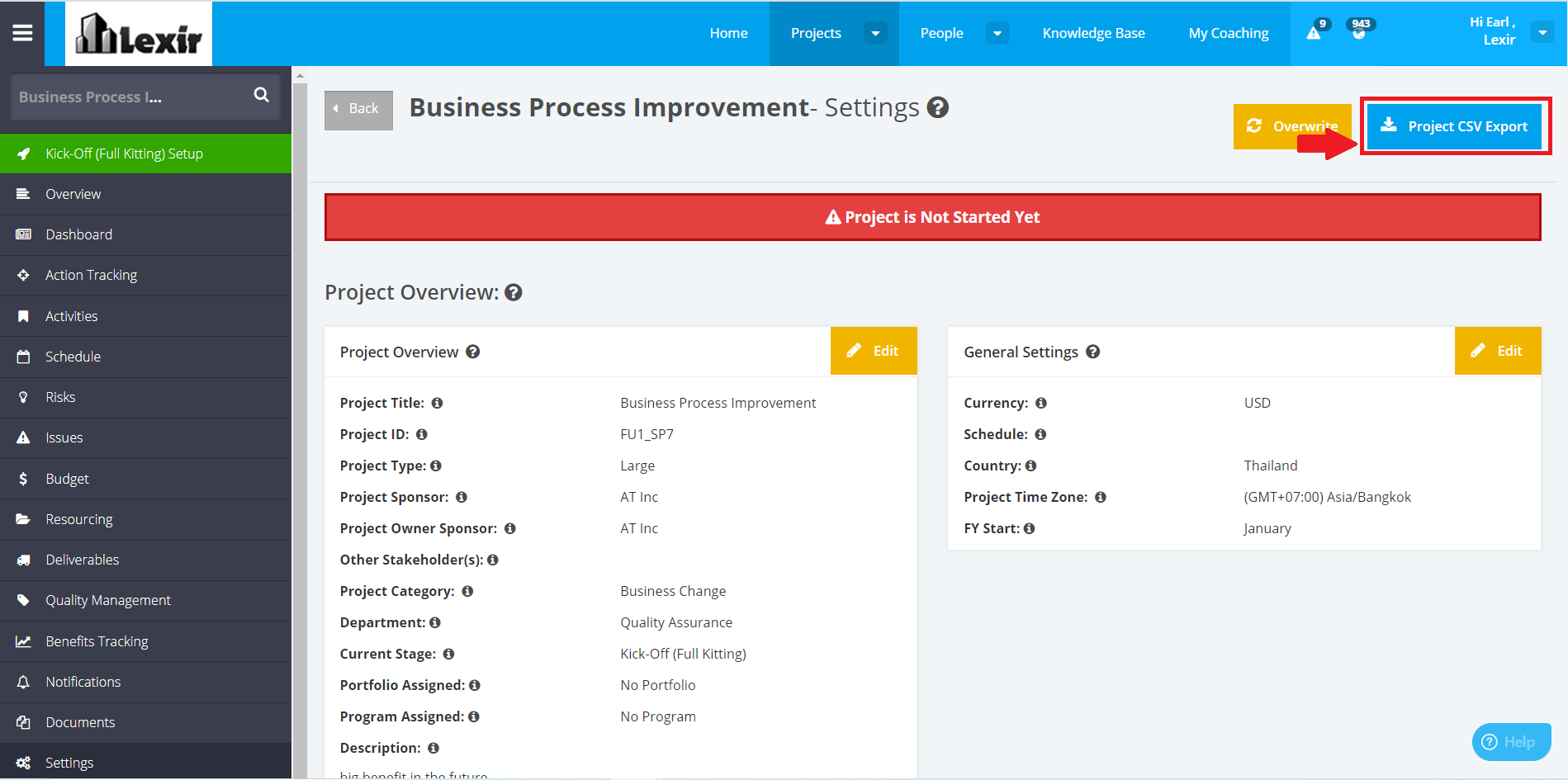
Task: Click info icon next to Country
Action: pos(1030,466)
